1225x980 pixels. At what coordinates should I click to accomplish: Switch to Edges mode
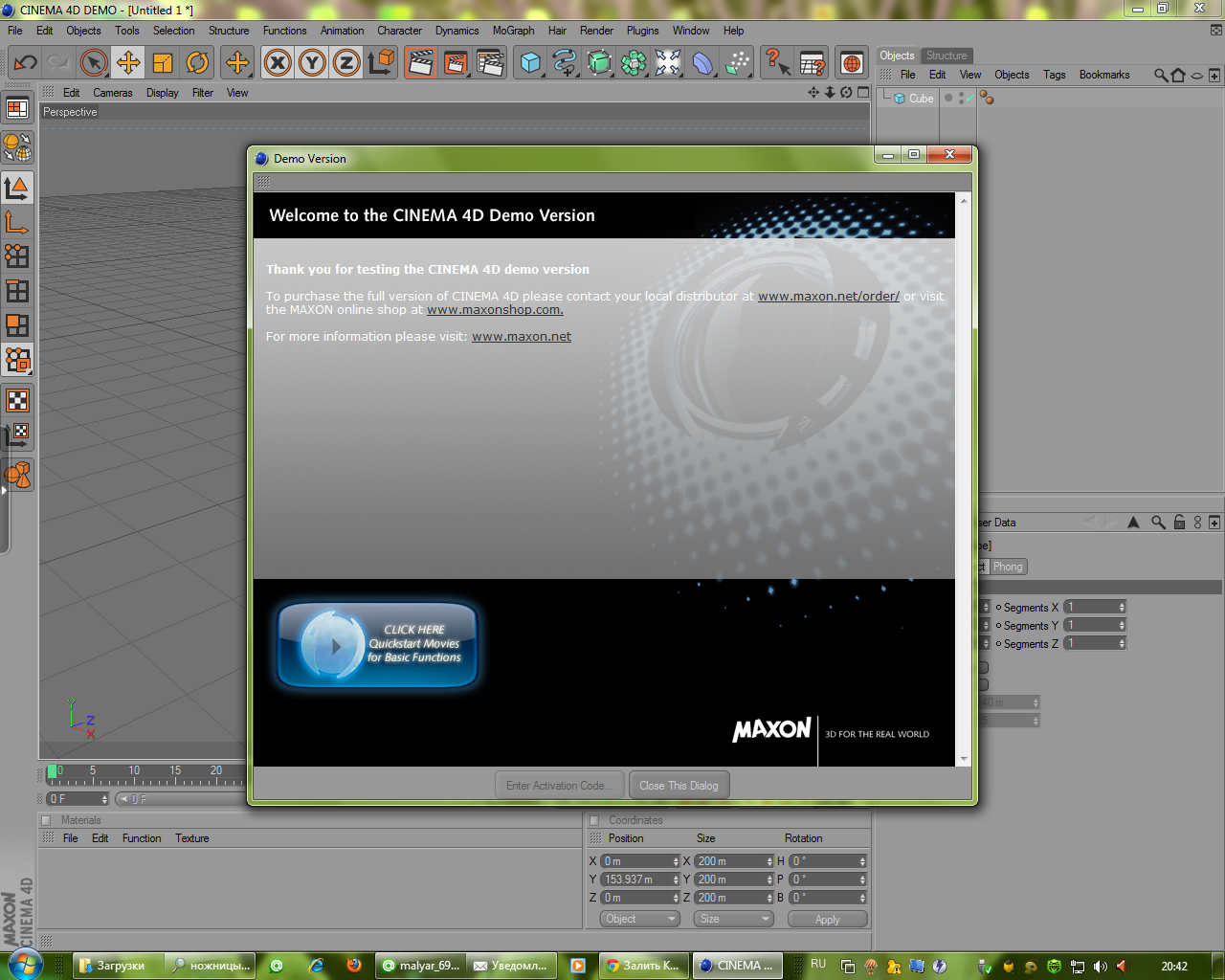point(17,291)
